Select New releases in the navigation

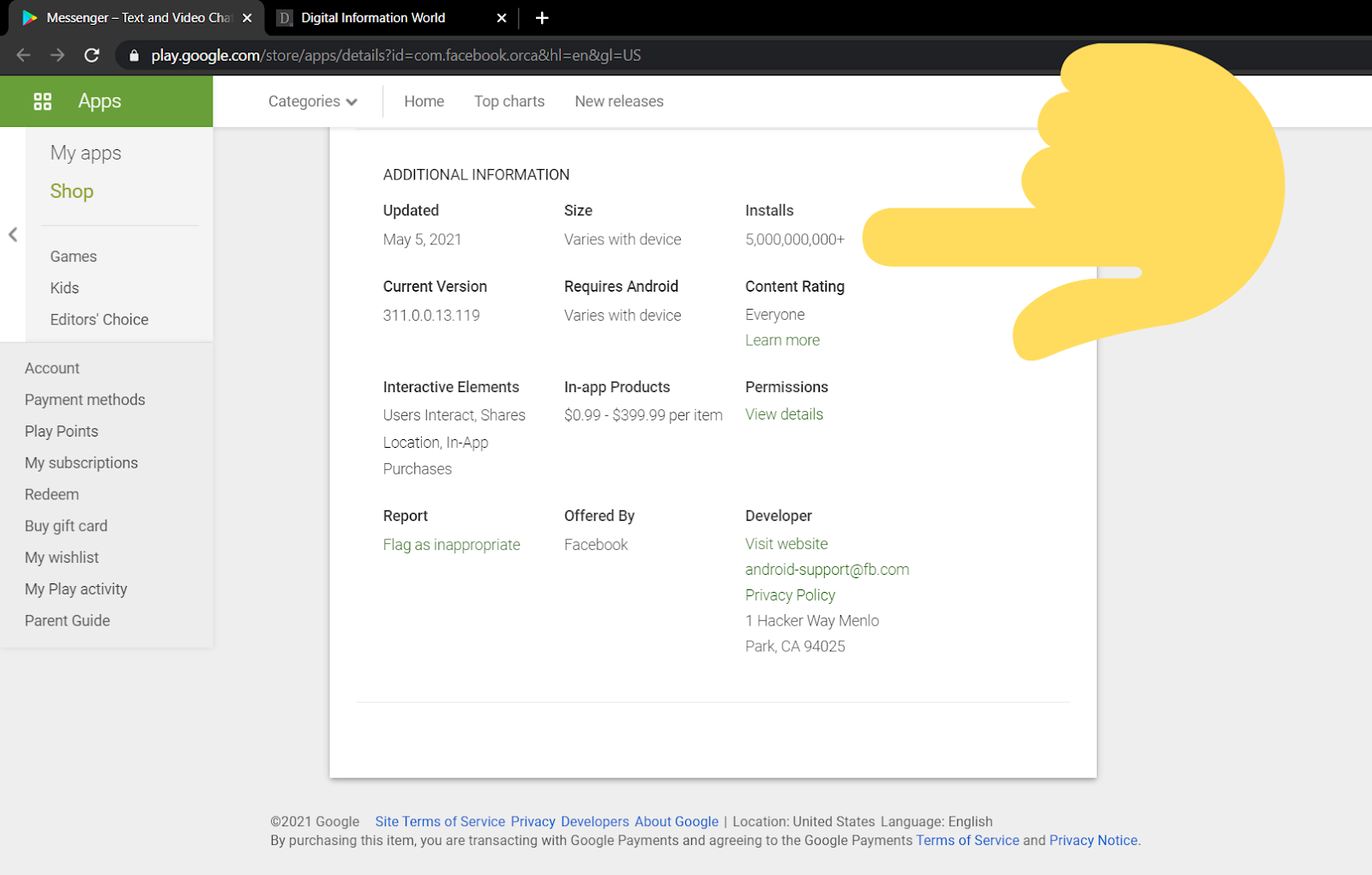coord(618,101)
